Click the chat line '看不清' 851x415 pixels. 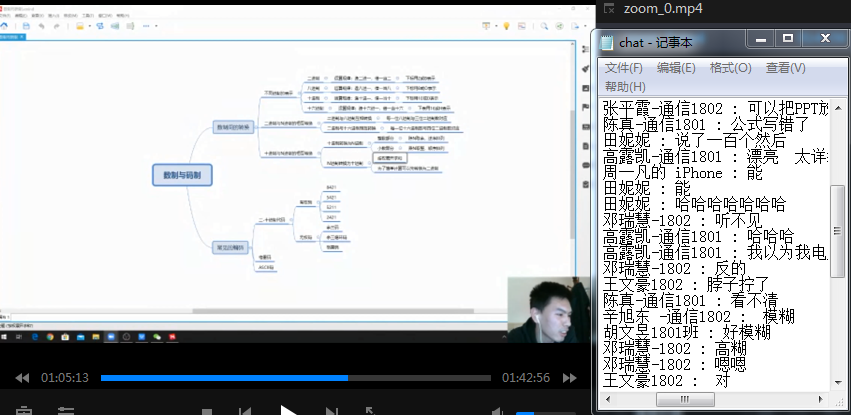pyautogui.click(x=754, y=301)
